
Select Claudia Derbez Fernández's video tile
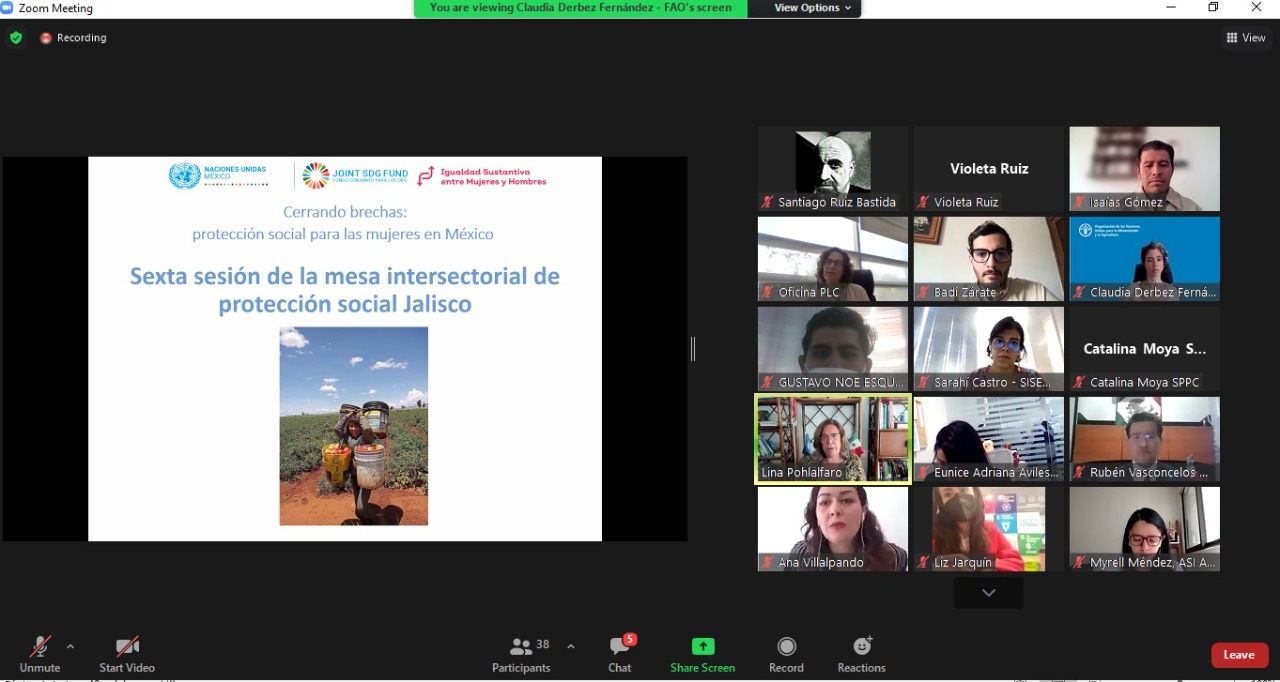point(1144,258)
